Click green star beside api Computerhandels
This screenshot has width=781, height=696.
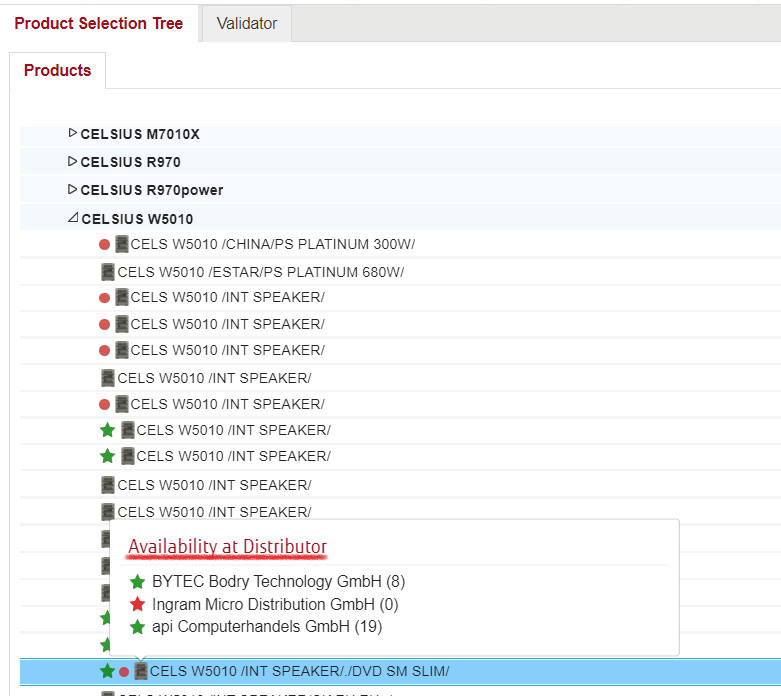[137, 627]
